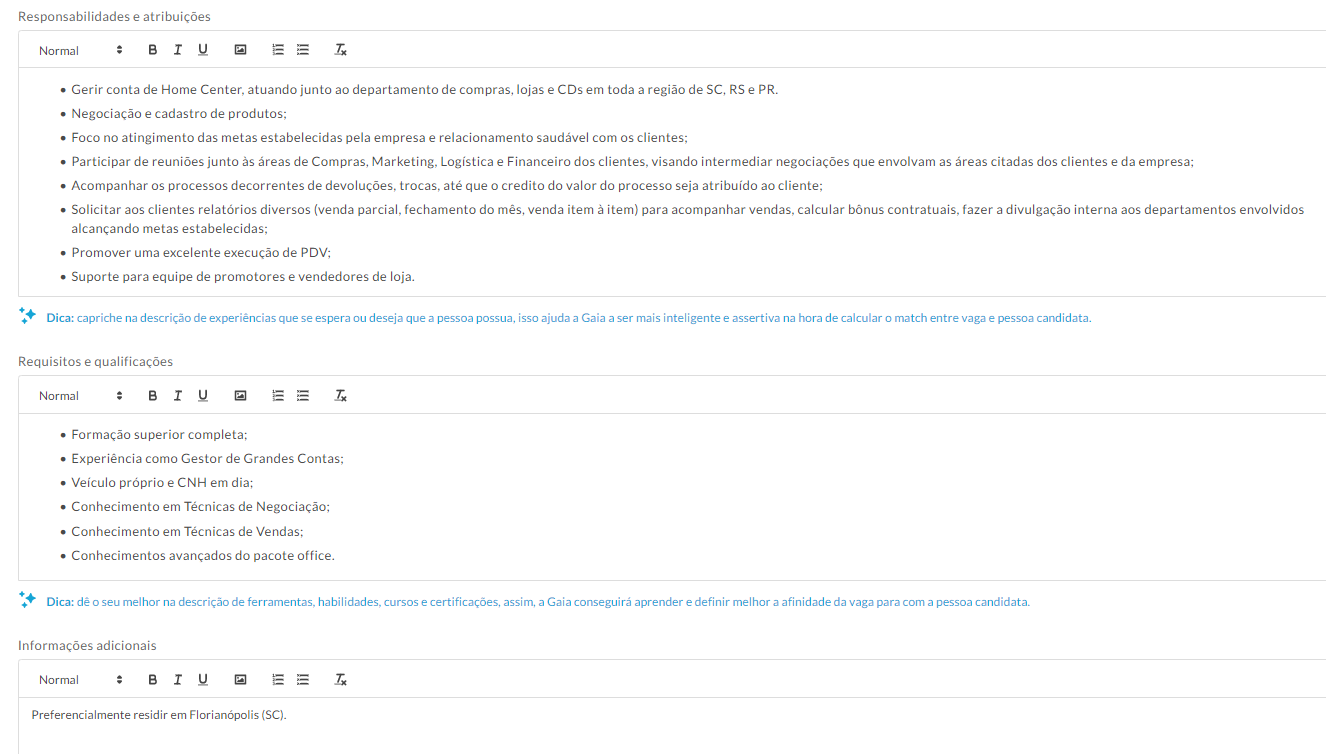Insert image in Responsabilidades e atribuições editor
Screen dimensions: 1326x754
[x=240, y=50]
